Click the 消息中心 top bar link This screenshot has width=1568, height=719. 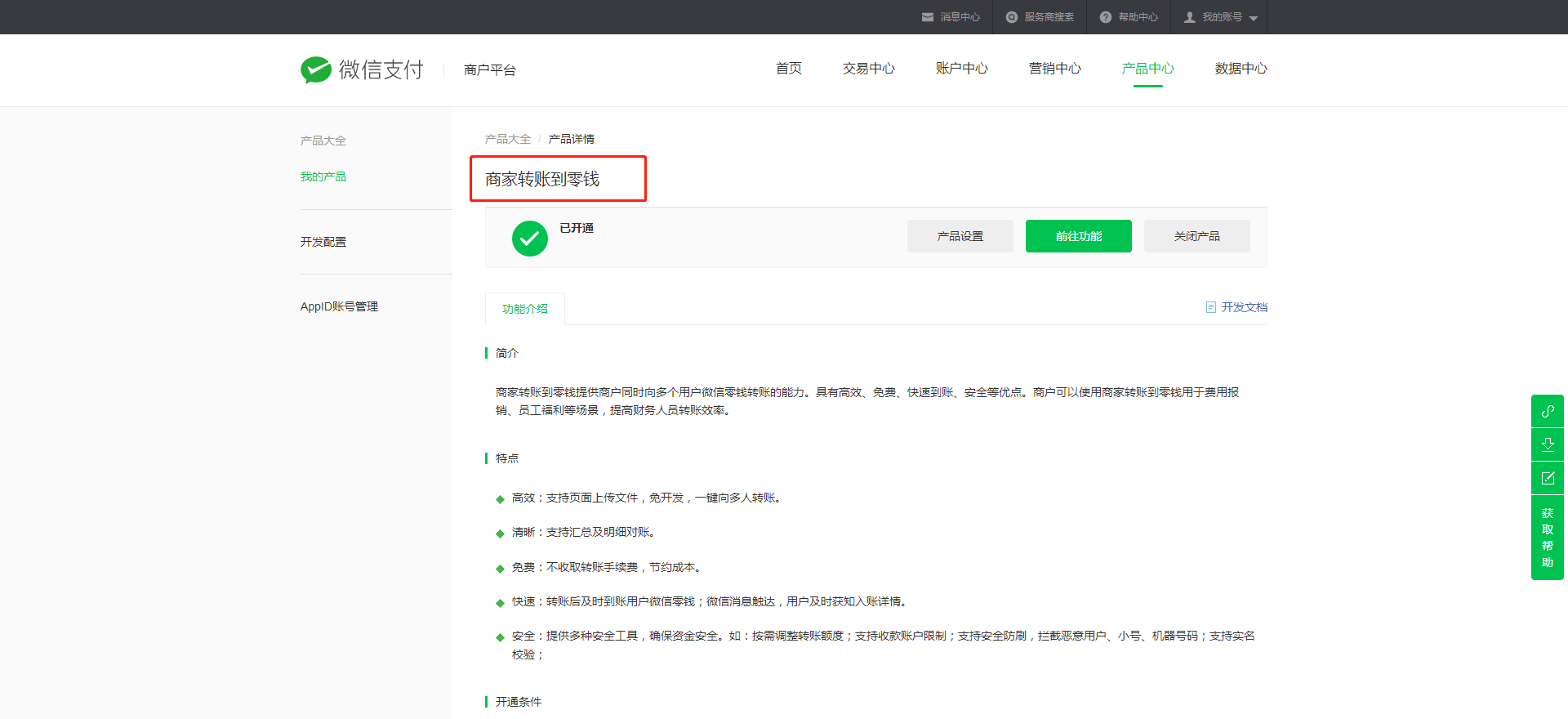click(x=960, y=17)
